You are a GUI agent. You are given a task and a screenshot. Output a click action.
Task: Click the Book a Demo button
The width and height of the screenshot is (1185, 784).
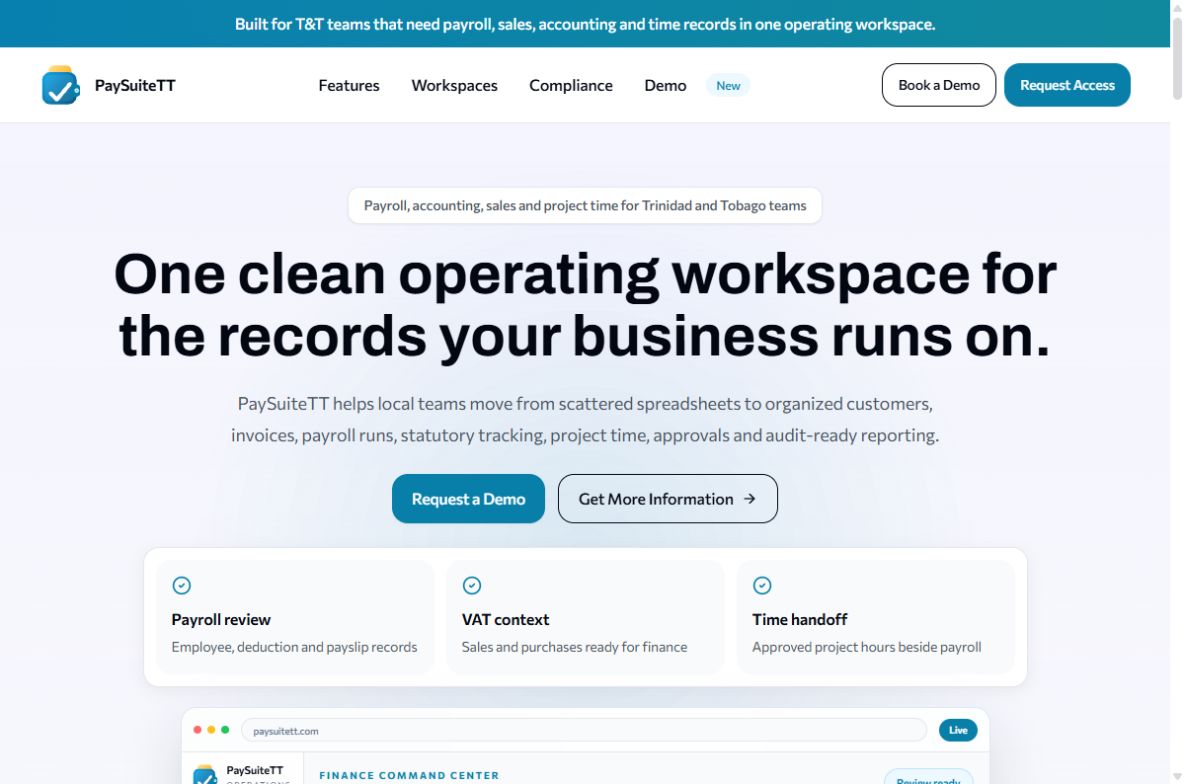tap(939, 85)
